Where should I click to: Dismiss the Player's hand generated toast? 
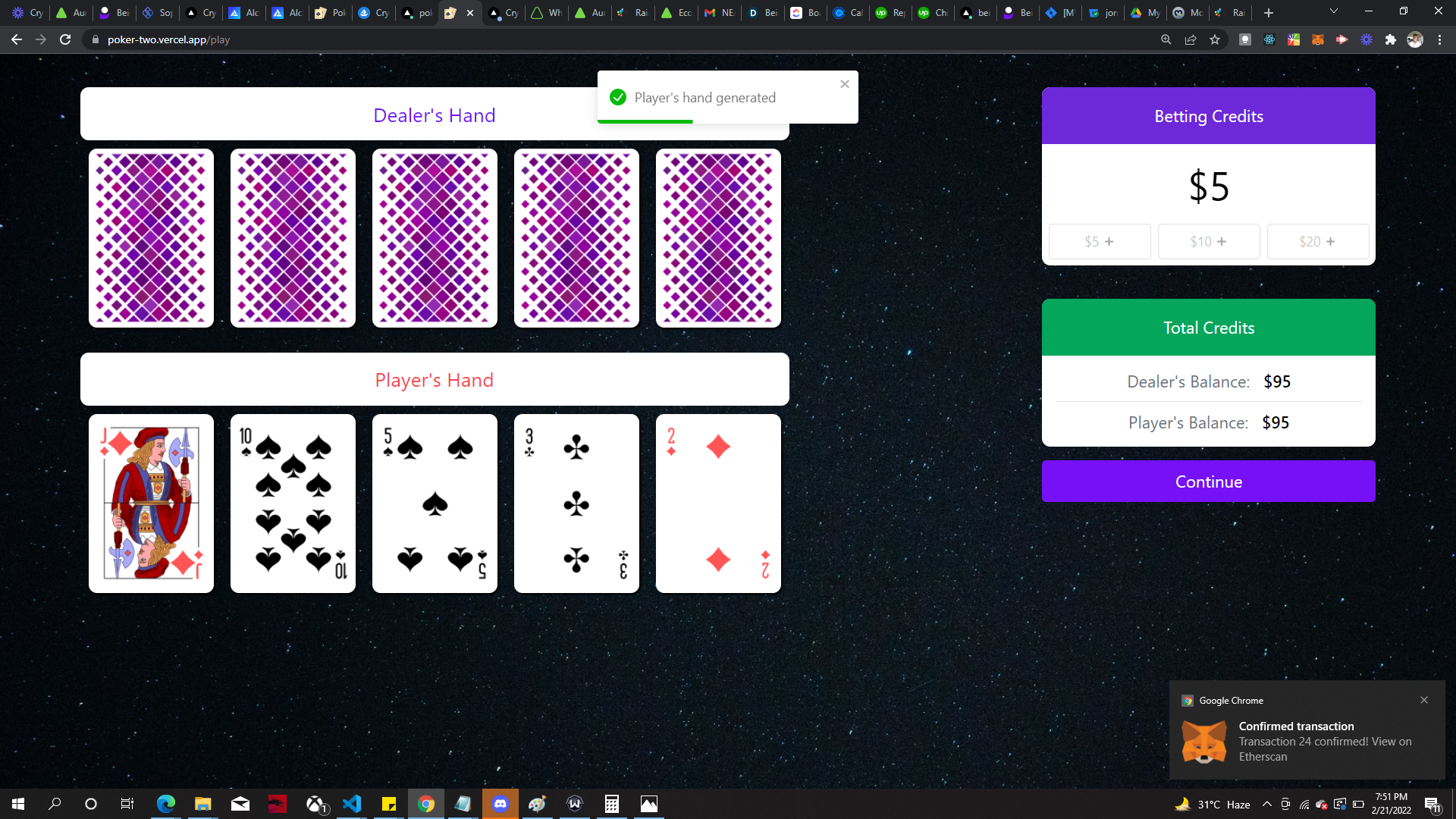(x=844, y=84)
